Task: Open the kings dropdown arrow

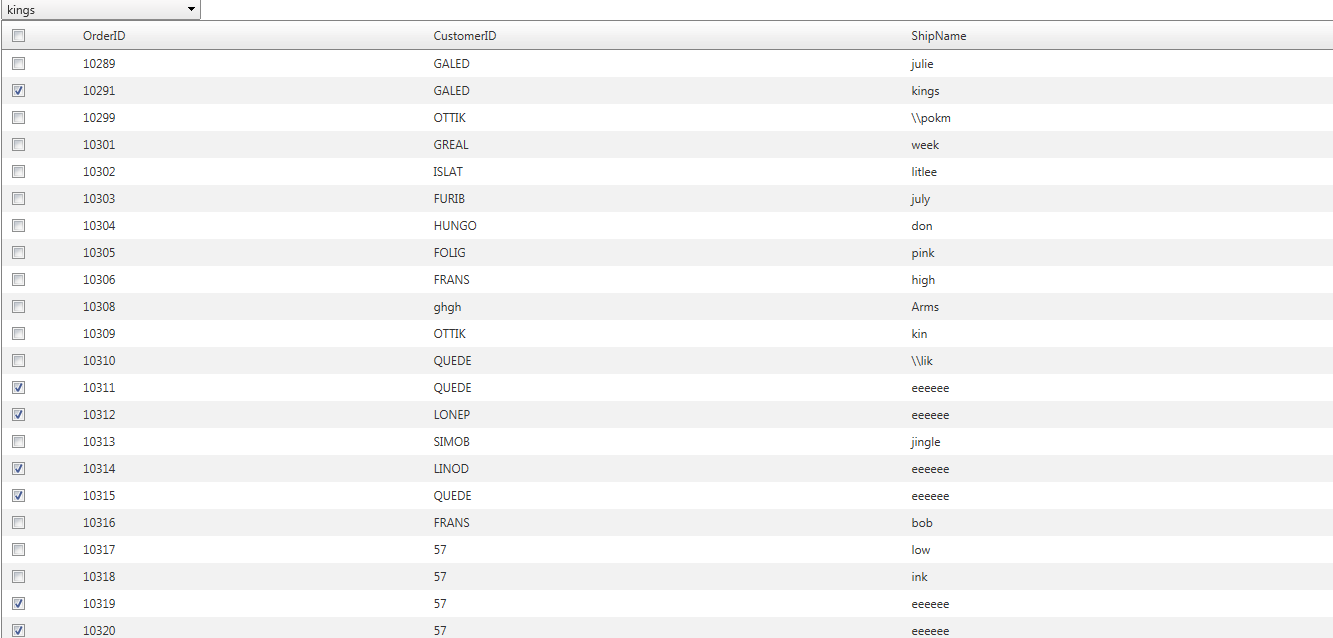Action: 191,10
